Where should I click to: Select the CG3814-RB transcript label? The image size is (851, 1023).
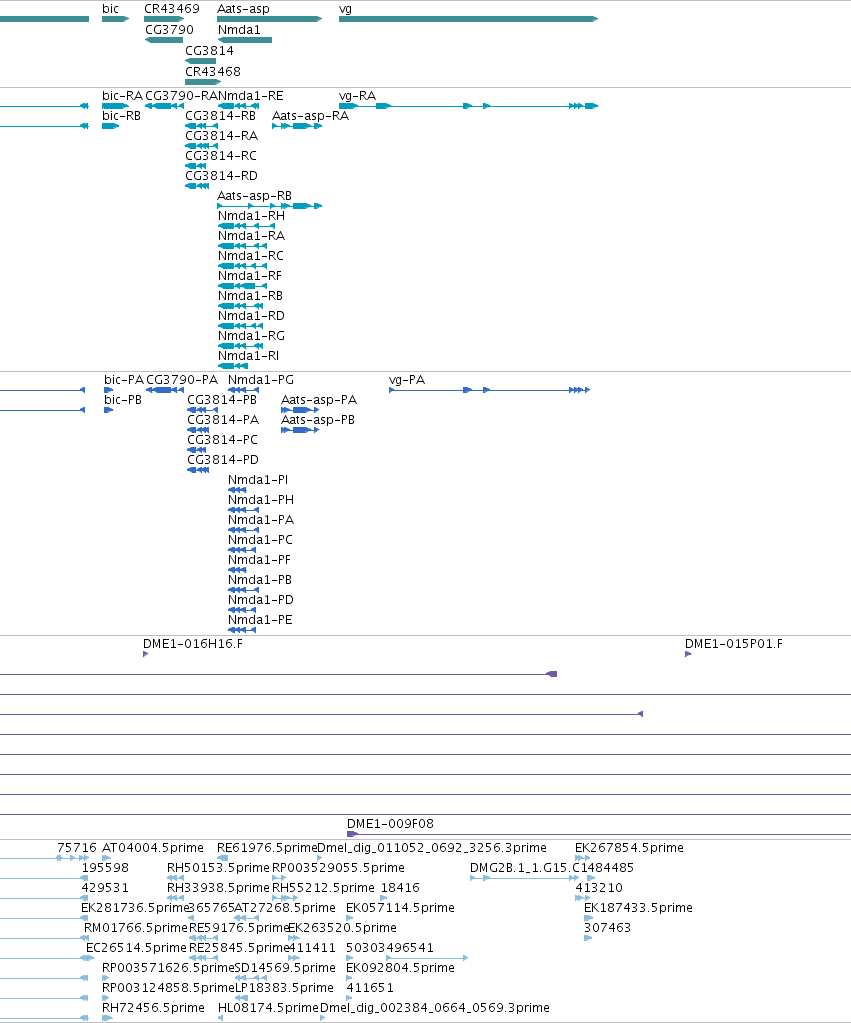pyautogui.click(x=221, y=116)
